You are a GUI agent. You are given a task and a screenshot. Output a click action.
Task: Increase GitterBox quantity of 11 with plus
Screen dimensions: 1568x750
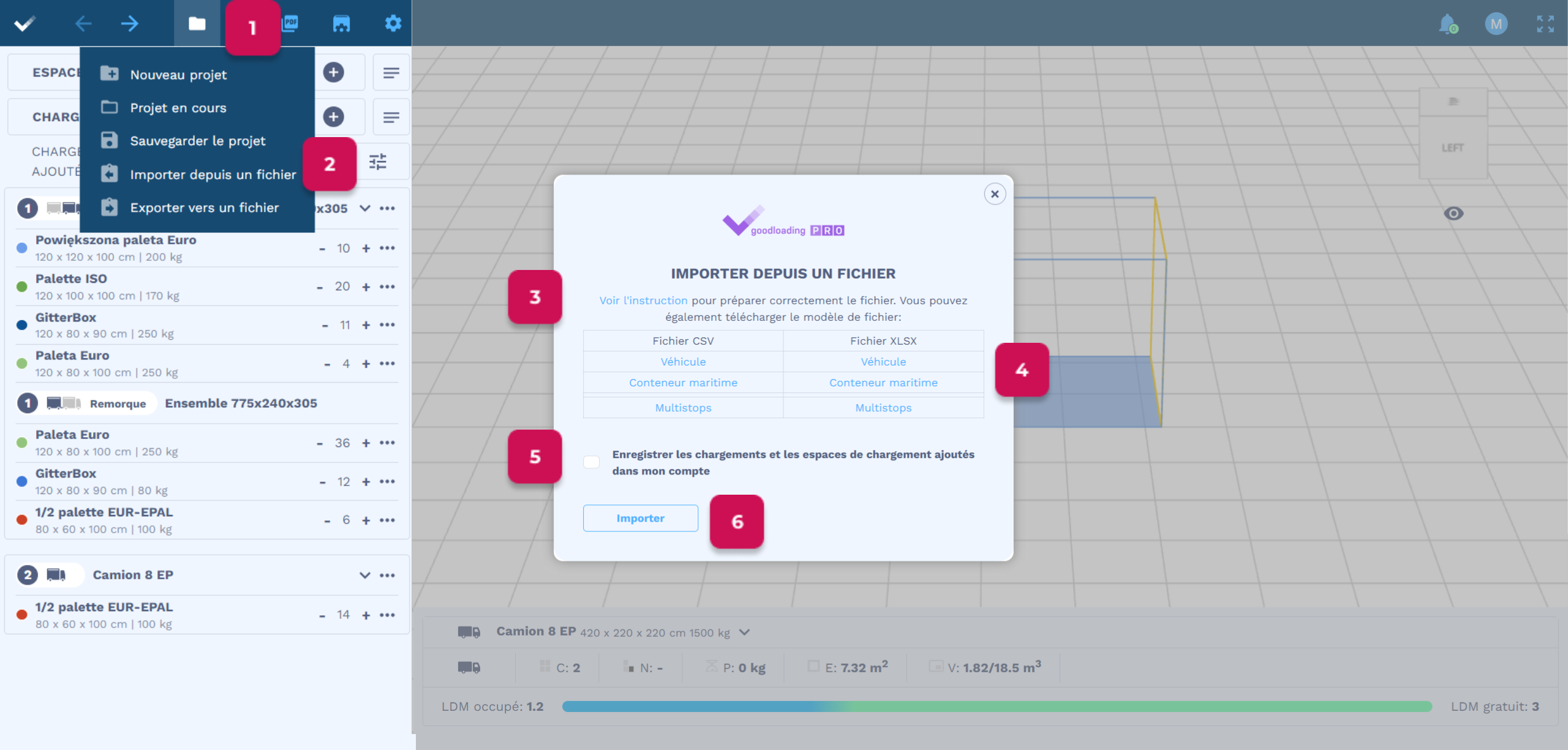(366, 325)
